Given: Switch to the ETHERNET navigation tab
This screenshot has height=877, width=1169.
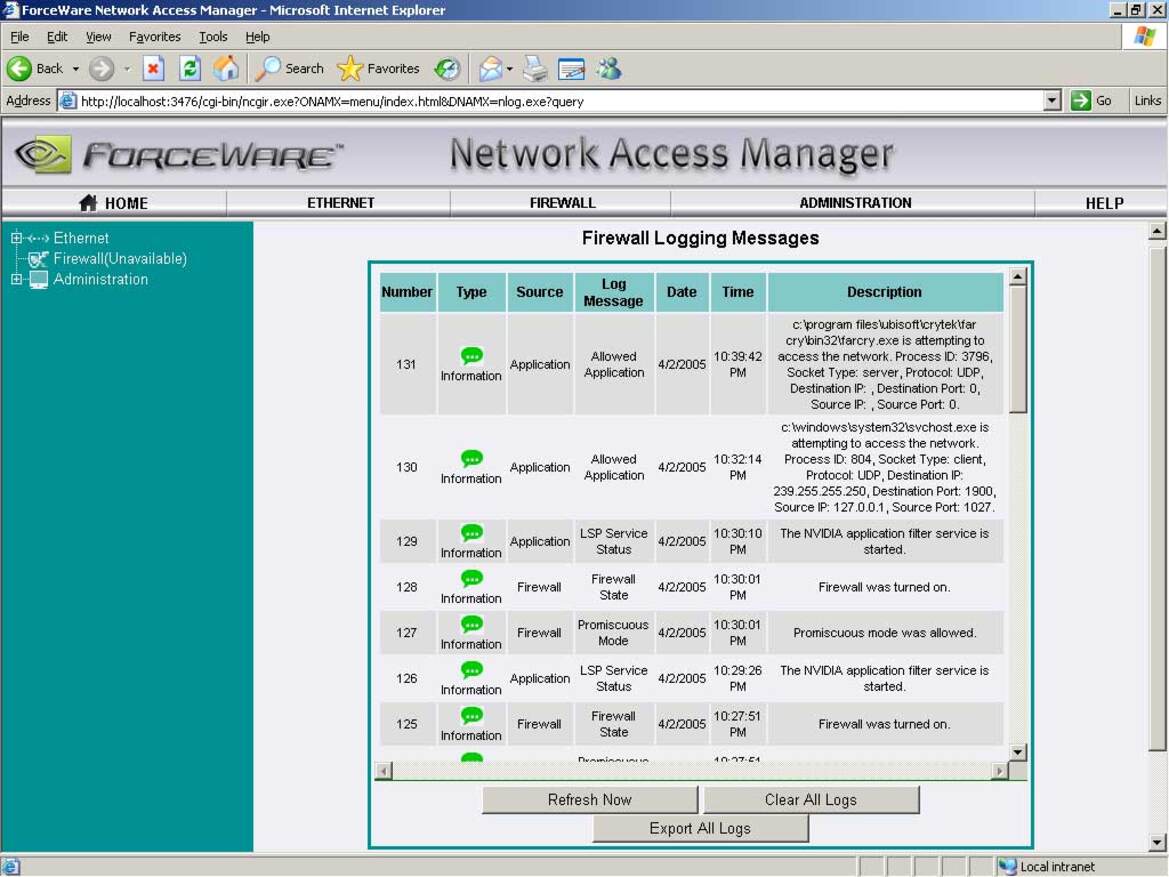Looking at the screenshot, I should [x=340, y=203].
